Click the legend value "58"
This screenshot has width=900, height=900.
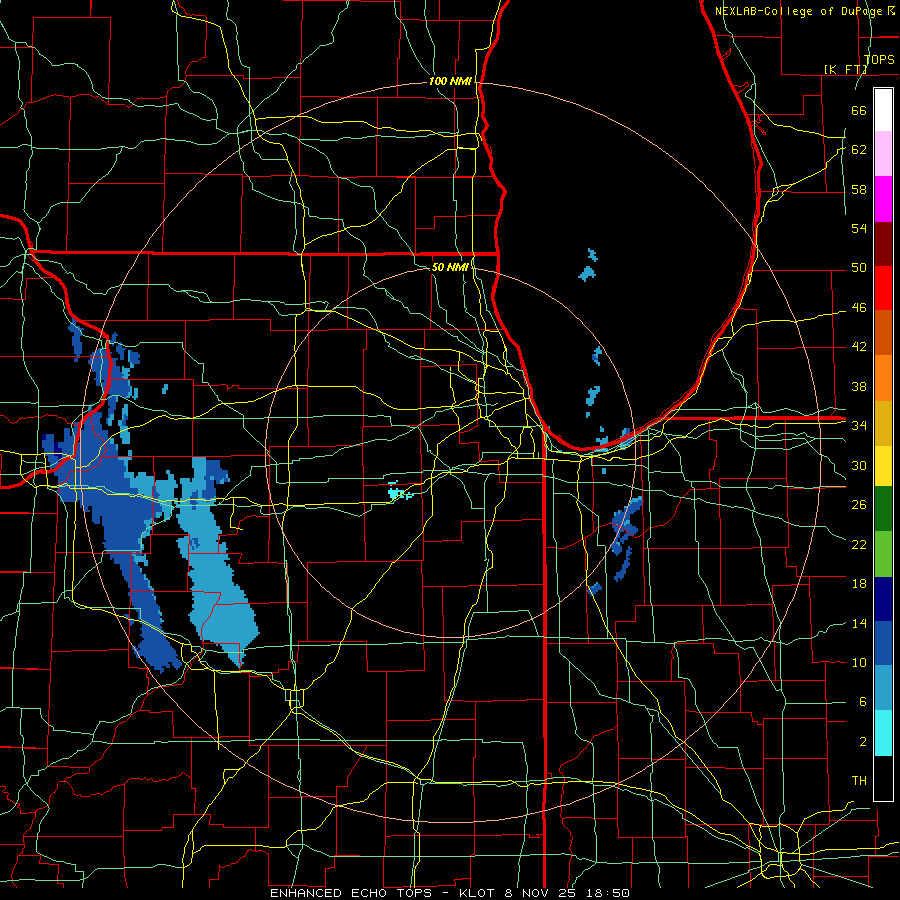point(859,189)
